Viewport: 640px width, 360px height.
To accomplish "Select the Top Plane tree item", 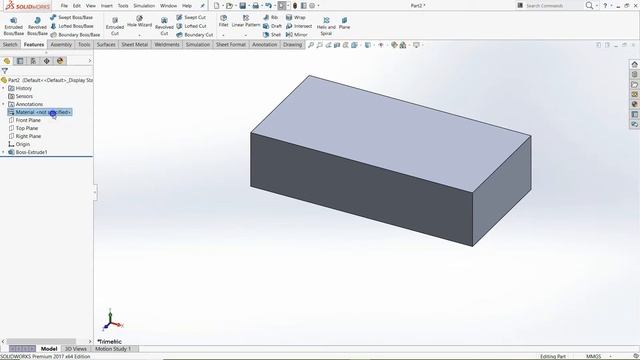I will (23, 128).
